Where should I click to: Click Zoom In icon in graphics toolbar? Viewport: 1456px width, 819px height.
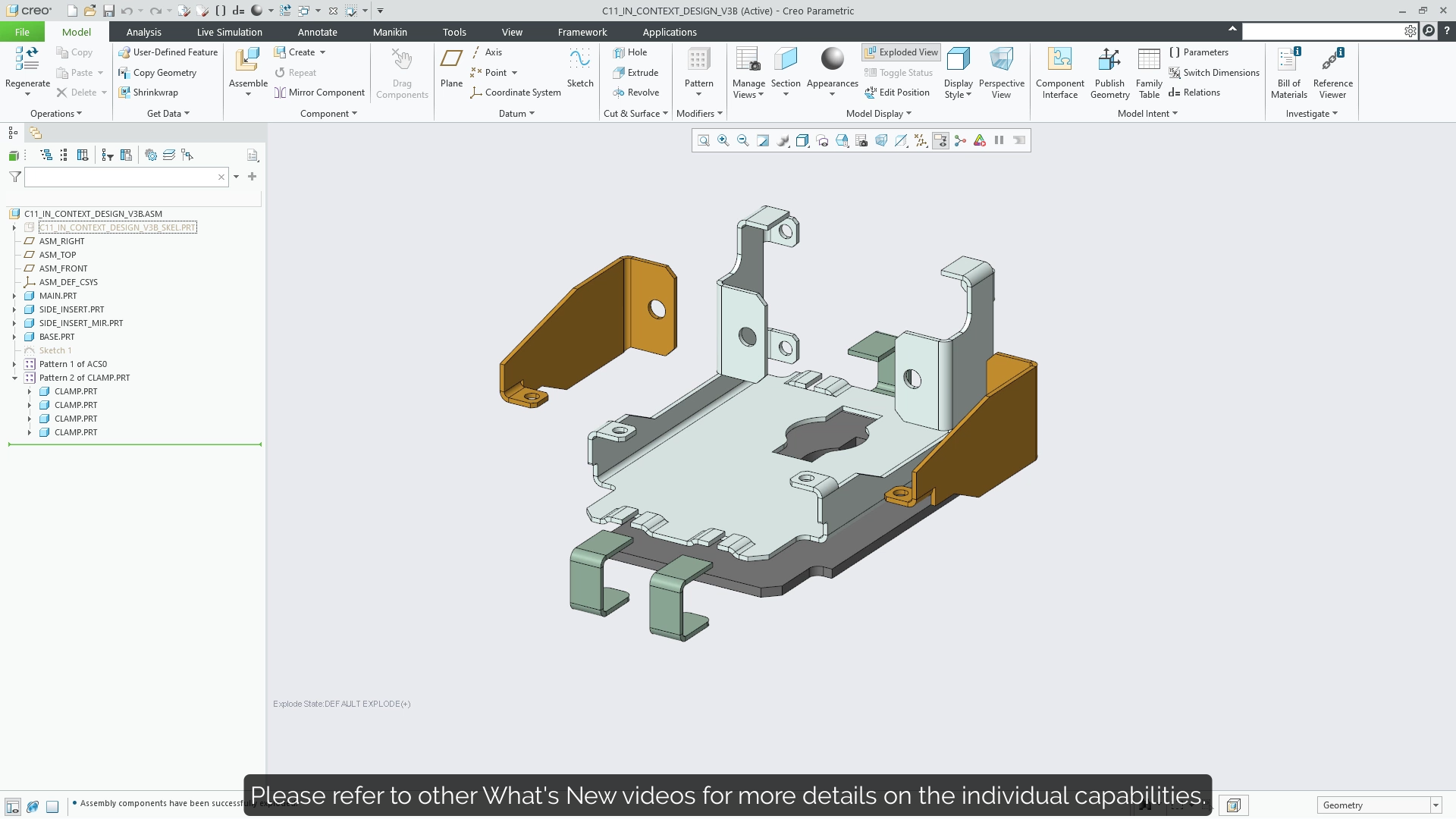click(723, 140)
